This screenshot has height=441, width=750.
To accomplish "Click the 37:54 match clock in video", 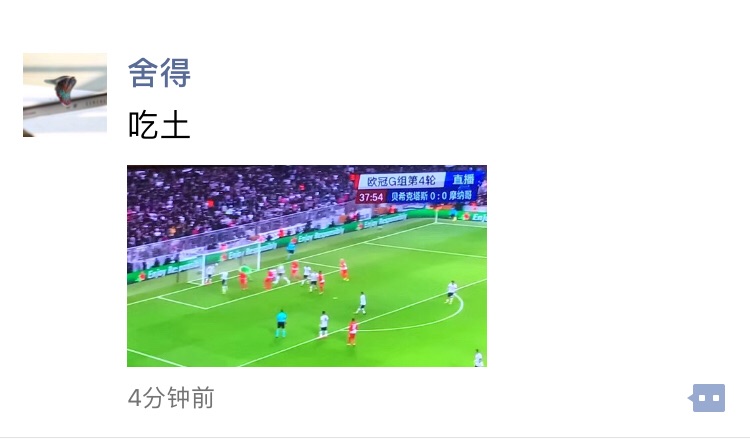I will tap(371, 197).
